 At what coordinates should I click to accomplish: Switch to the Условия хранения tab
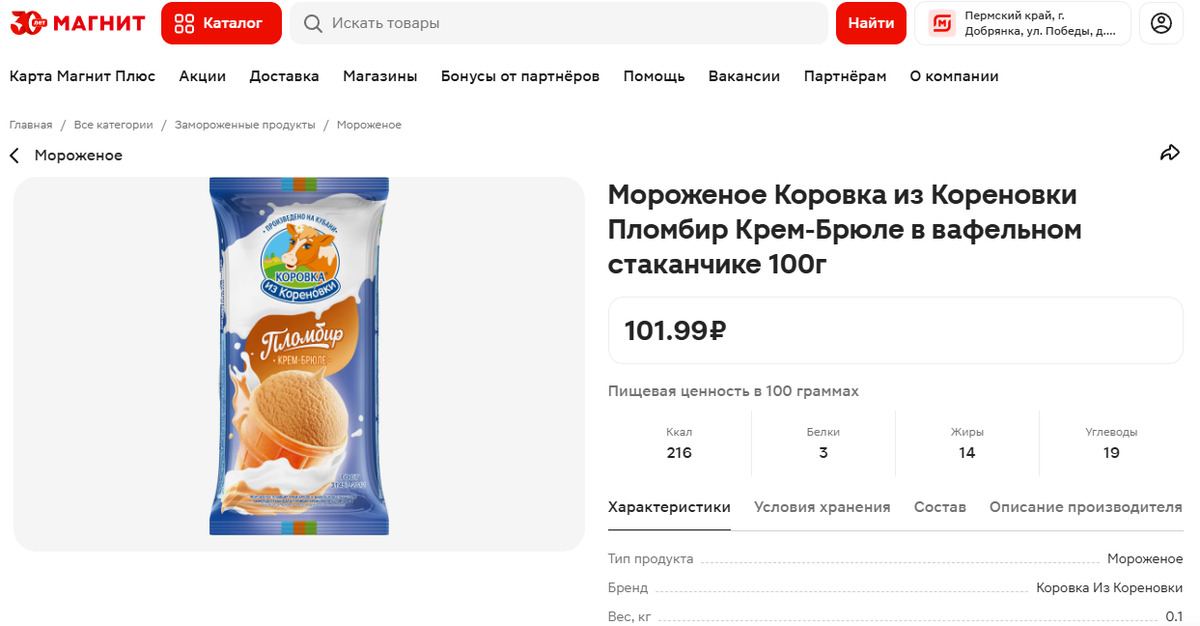pyautogui.click(x=822, y=507)
